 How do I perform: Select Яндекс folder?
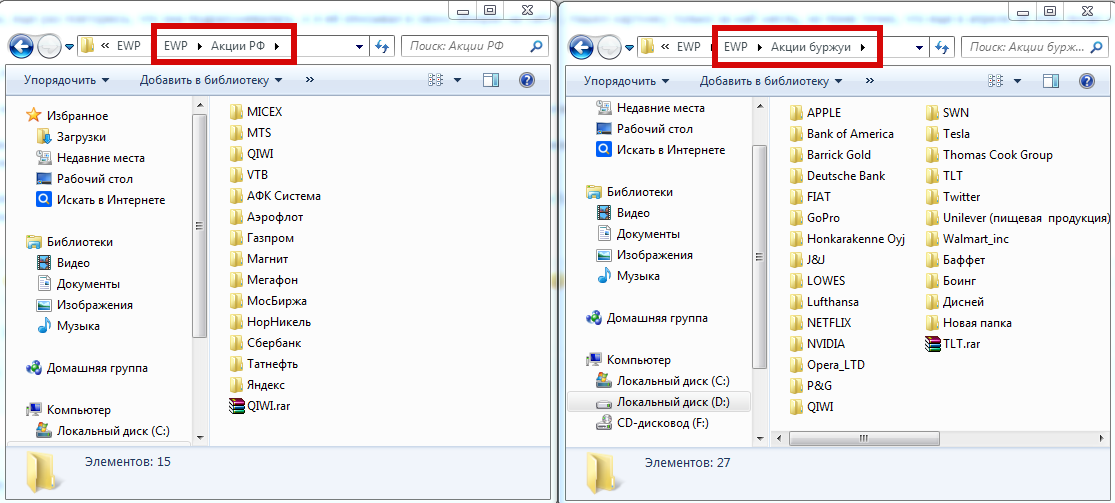point(257,385)
